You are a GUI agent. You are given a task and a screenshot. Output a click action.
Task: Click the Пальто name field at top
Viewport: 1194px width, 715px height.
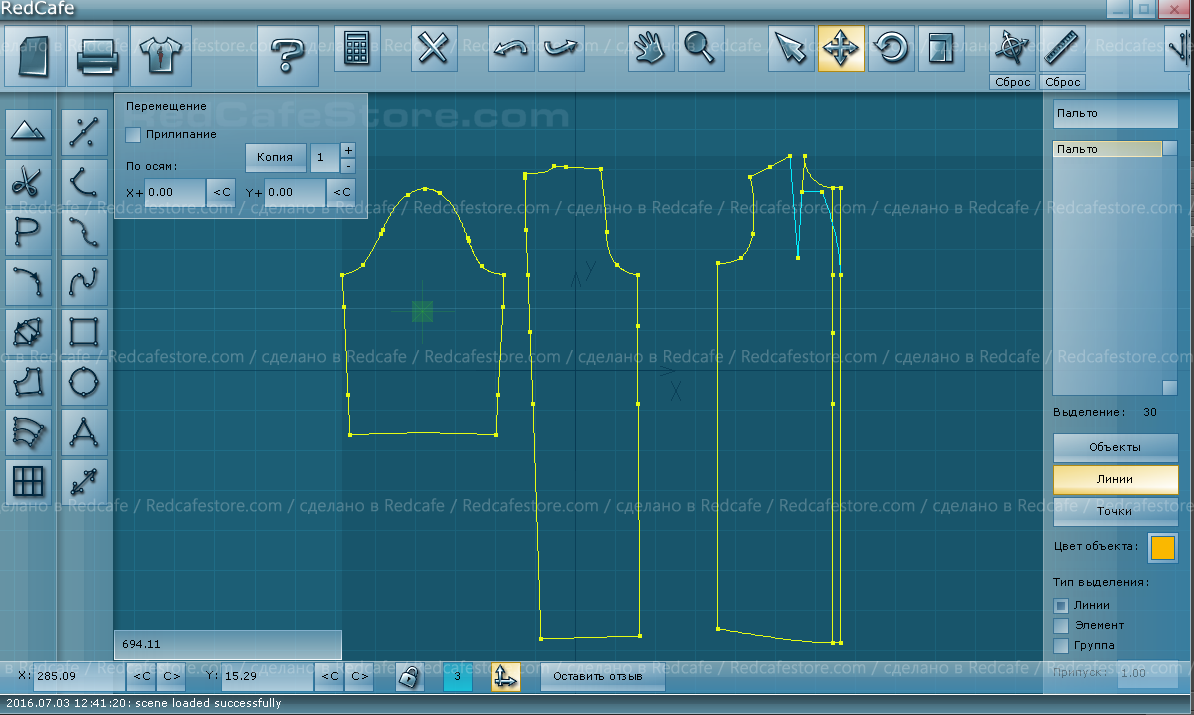(1116, 113)
